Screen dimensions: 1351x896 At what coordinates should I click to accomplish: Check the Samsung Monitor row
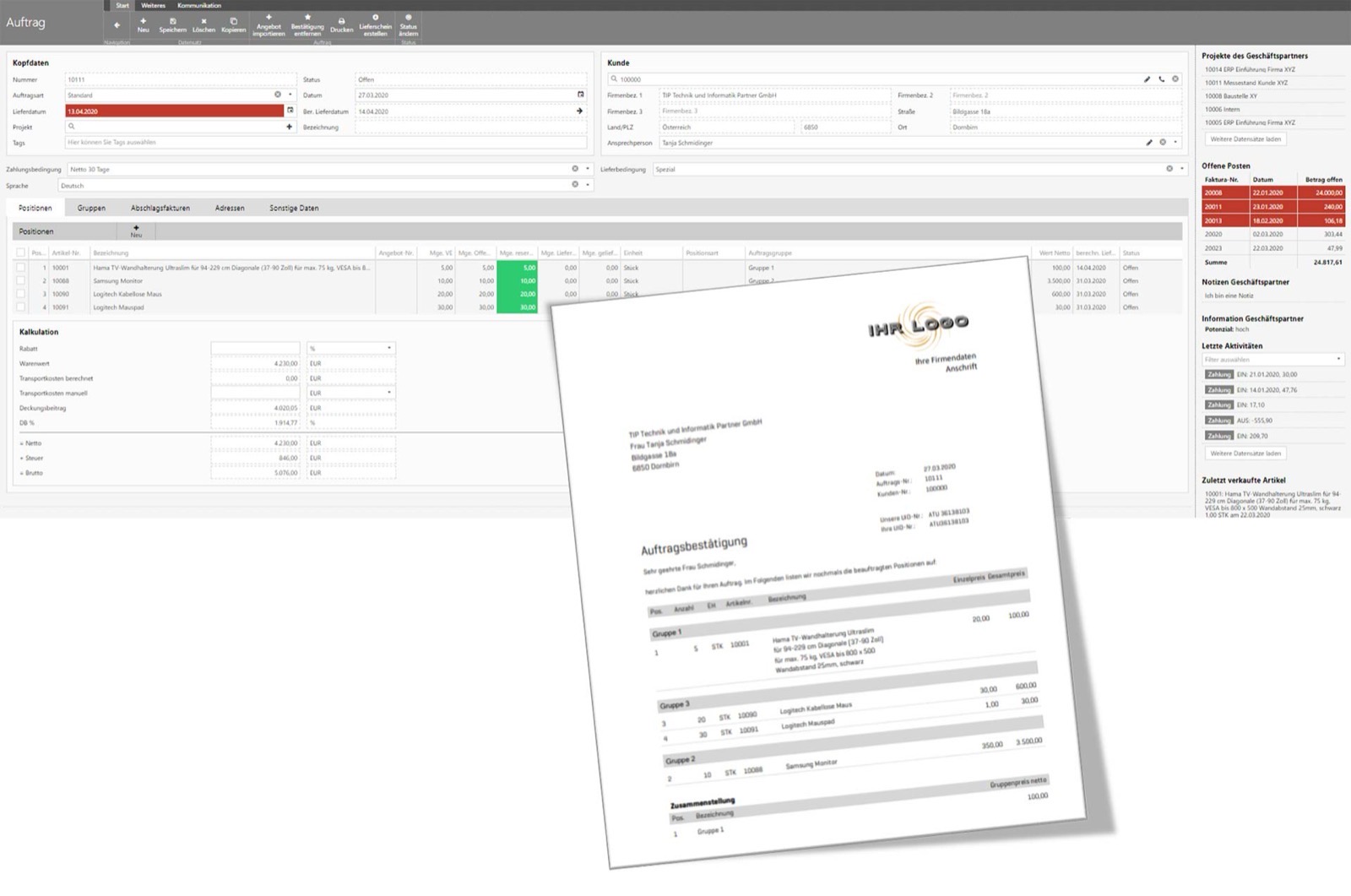tap(20, 280)
